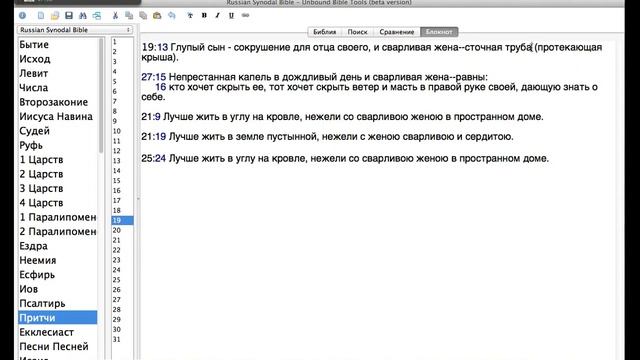Select book 2 Царств

(x=58, y=174)
